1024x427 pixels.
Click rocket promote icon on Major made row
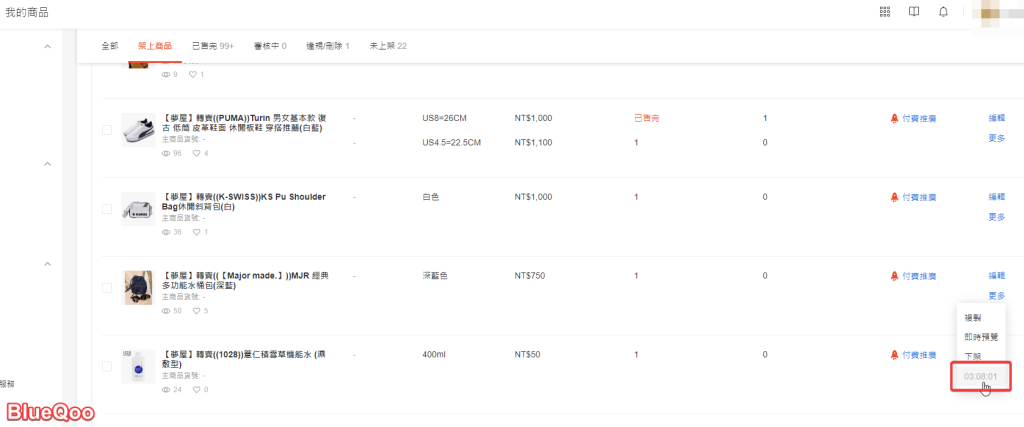tap(894, 276)
